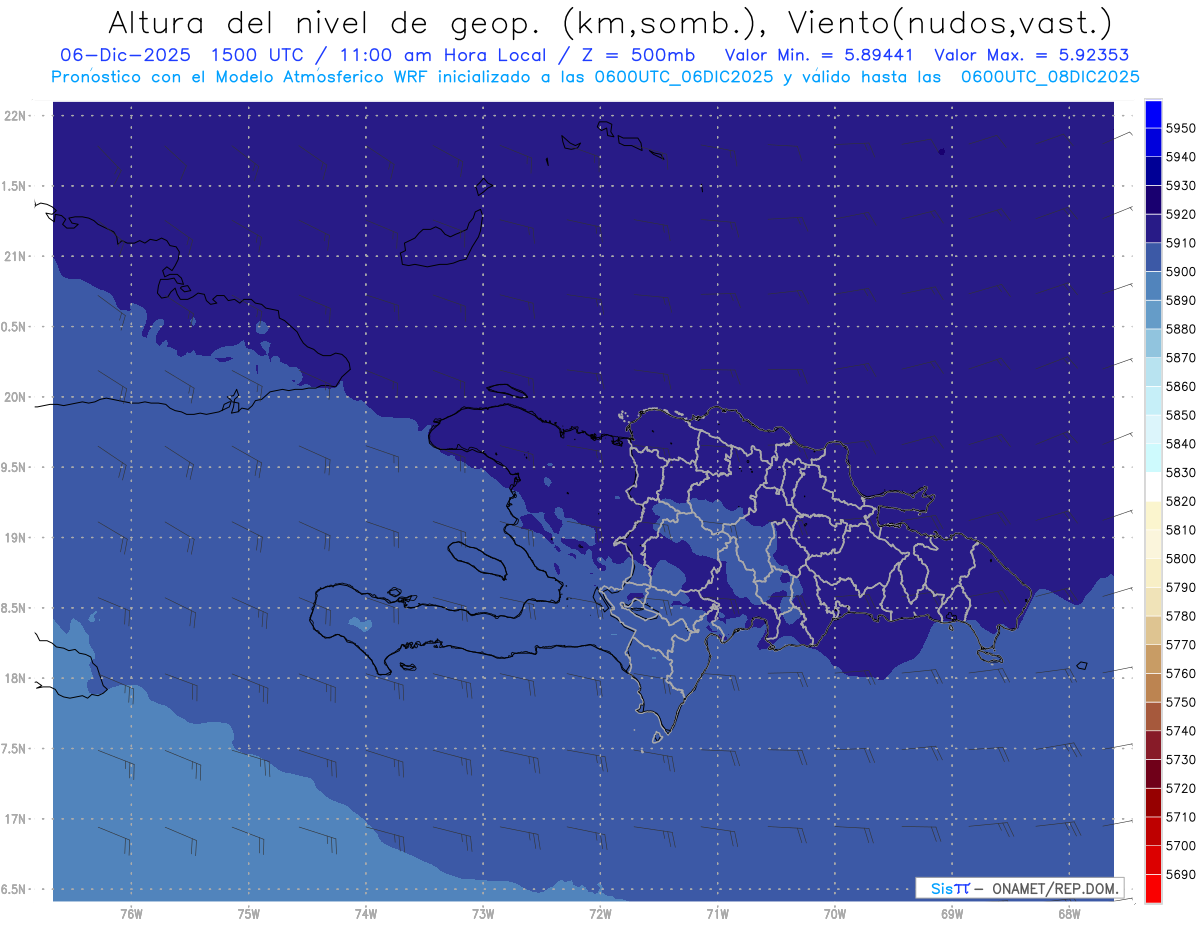Click the "5840" color scale label
This screenshot has height=927, width=1200.
1180,444
